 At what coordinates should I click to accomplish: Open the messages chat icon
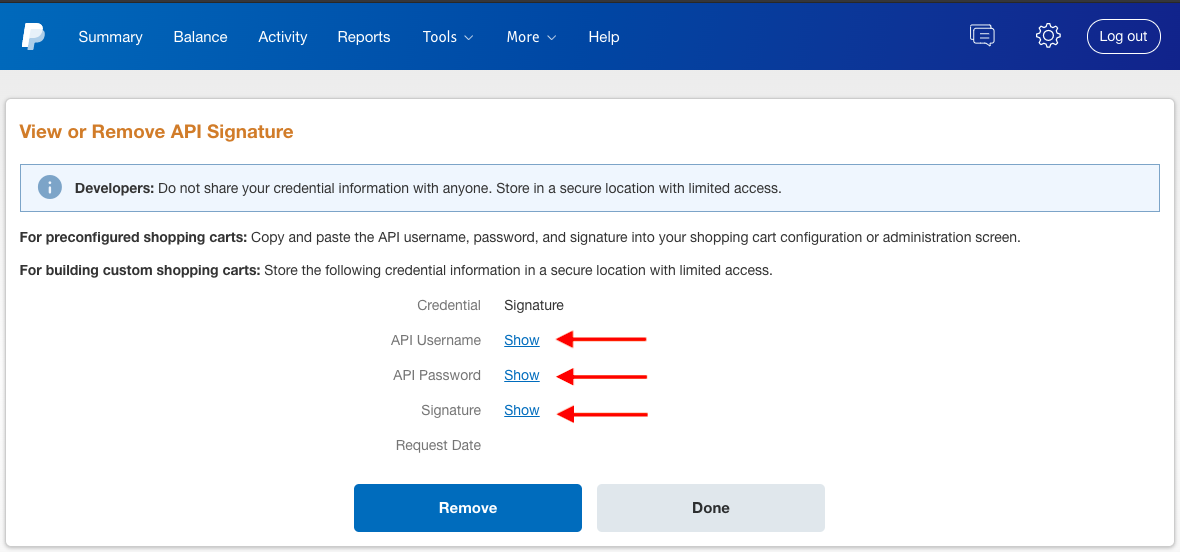(982, 35)
